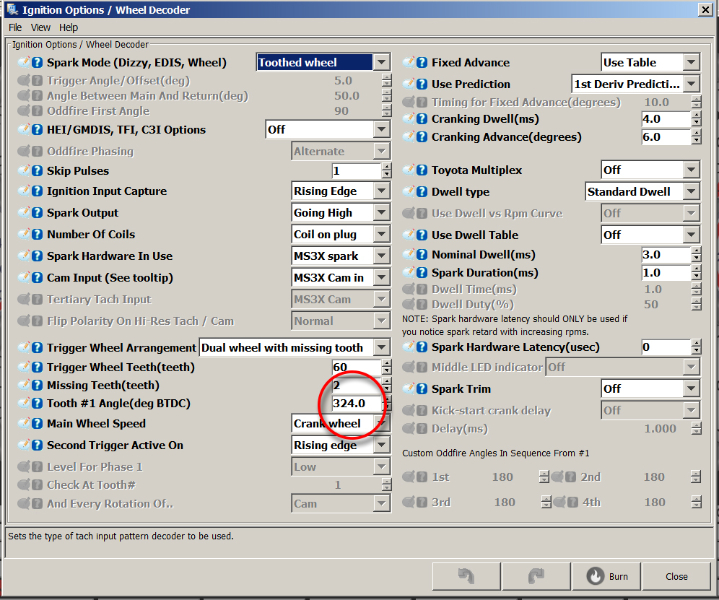Screen dimensions: 719x600
Task: Click the Close button
Action: click(x=677, y=576)
